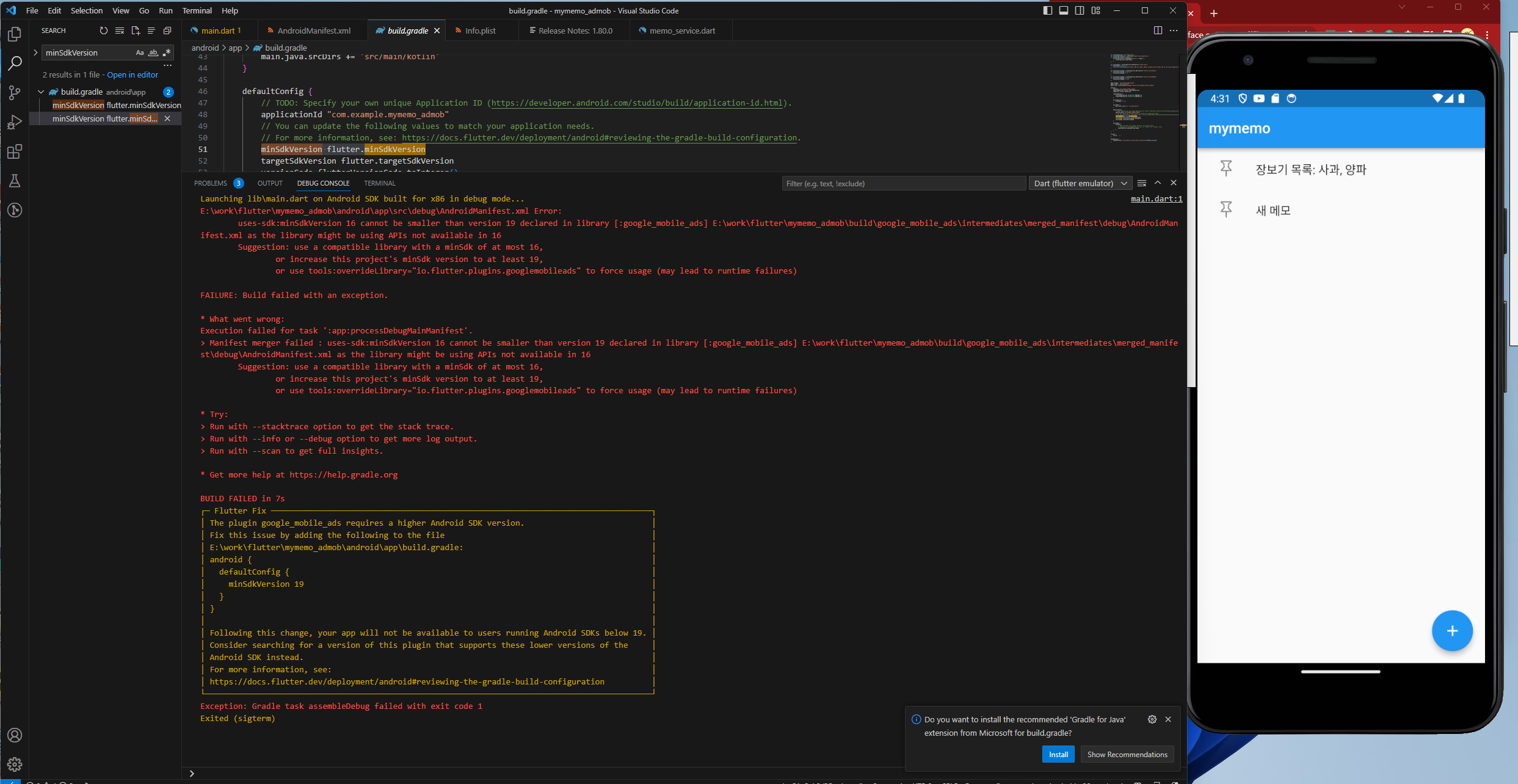Viewport: 1518px width, 784px height.
Task: View search results as tree
Action: (151, 31)
